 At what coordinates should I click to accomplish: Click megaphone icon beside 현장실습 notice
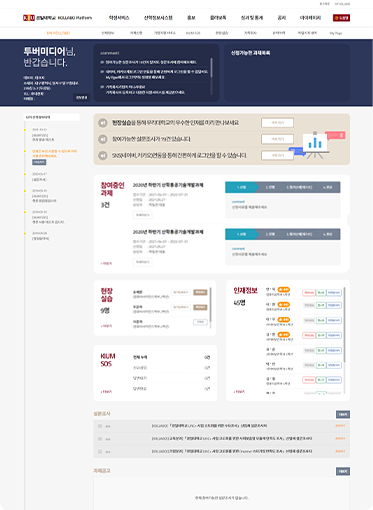click(x=103, y=123)
